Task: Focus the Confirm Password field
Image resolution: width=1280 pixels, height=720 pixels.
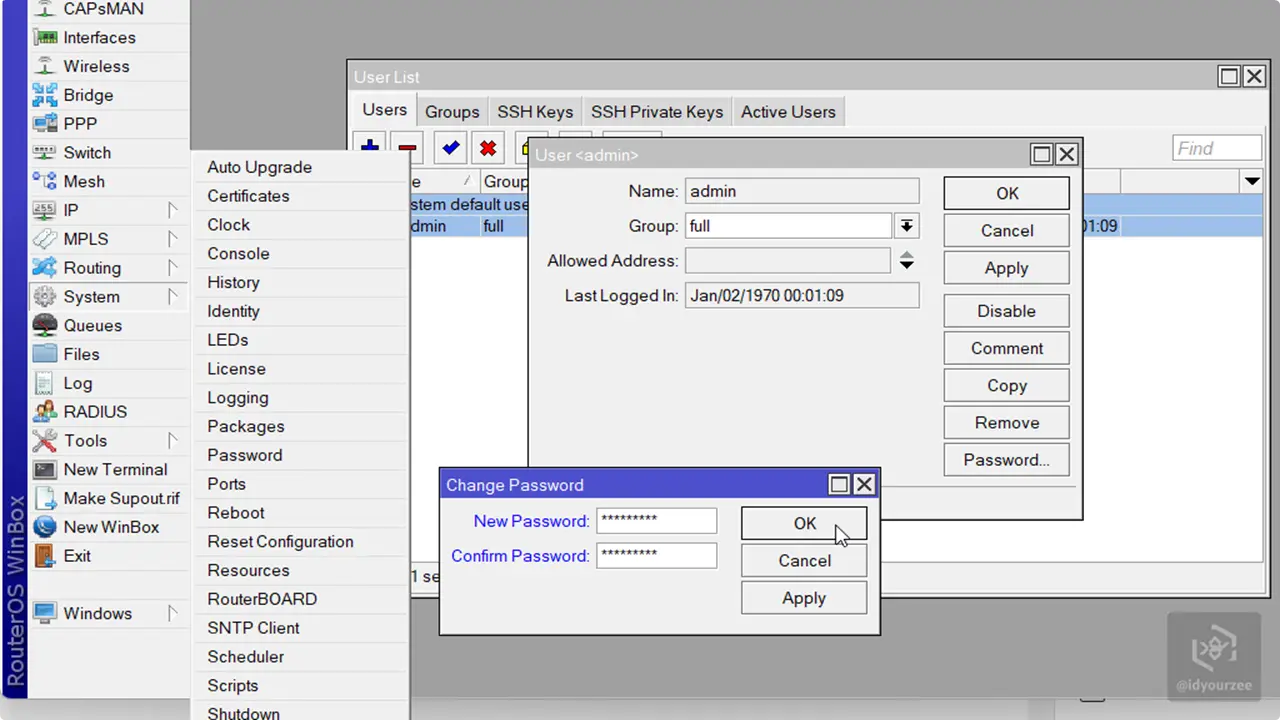Action: coord(657,556)
